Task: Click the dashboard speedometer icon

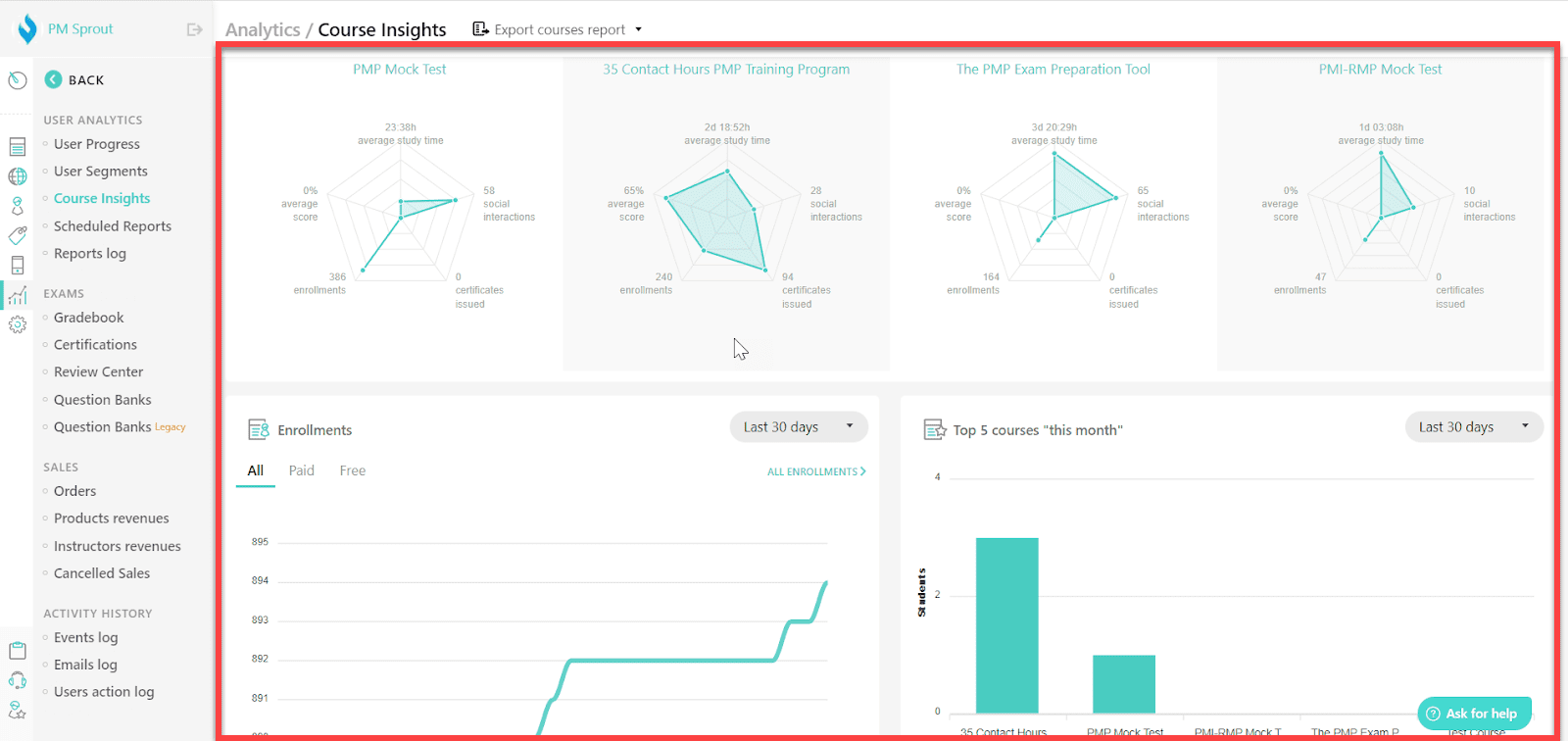Action: (18, 80)
